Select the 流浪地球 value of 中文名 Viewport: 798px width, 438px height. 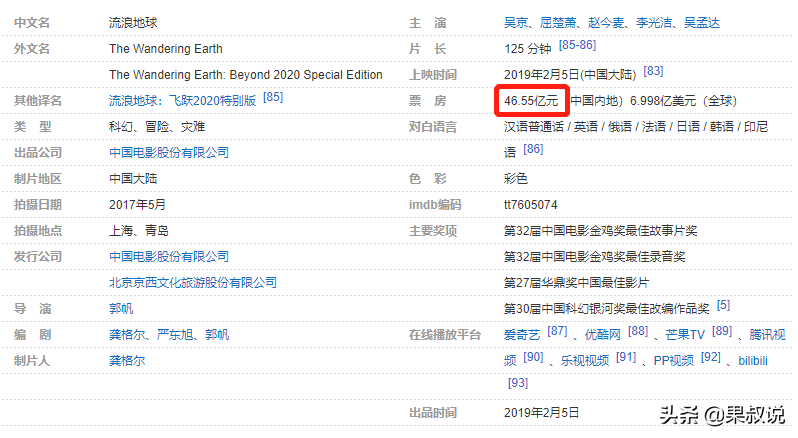pos(133,23)
